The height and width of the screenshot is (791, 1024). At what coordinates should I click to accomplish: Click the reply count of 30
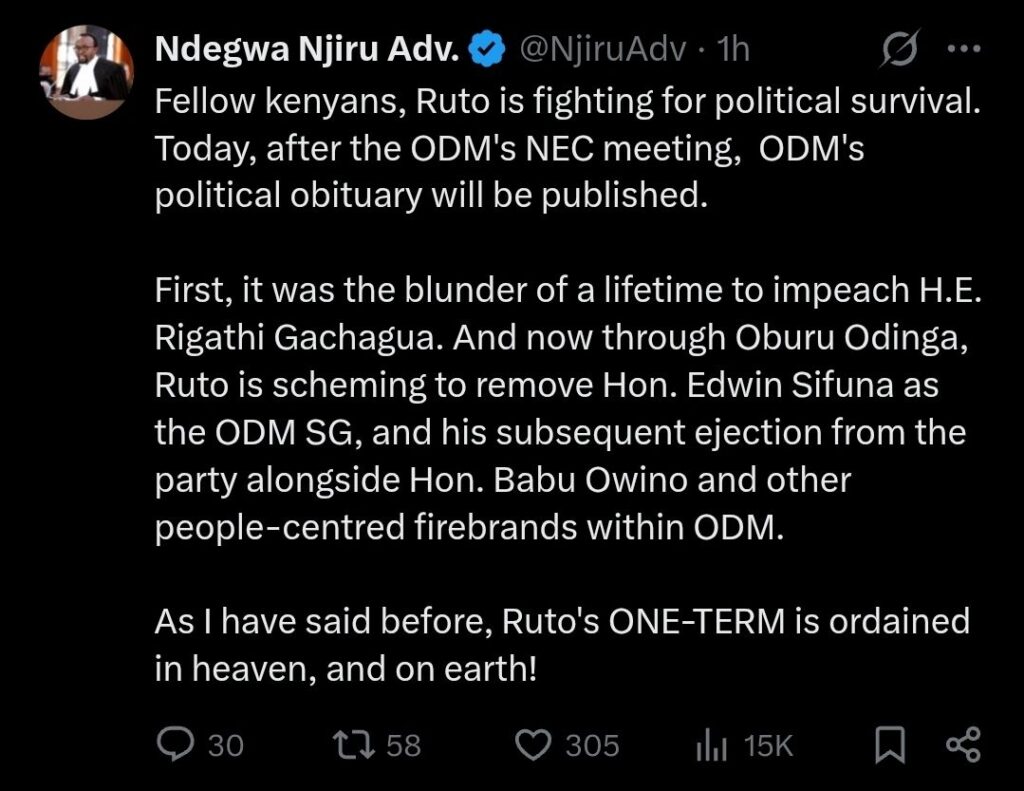coord(225,746)
